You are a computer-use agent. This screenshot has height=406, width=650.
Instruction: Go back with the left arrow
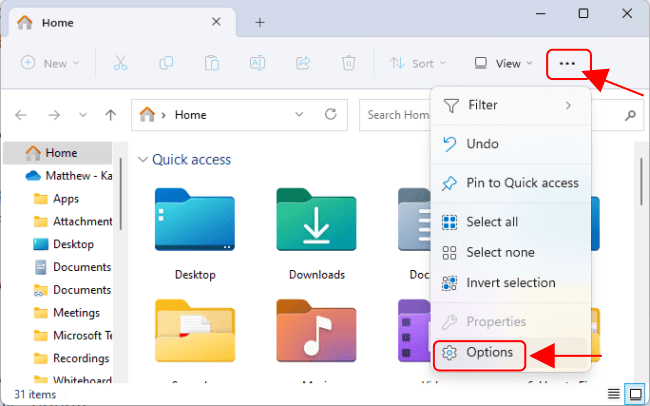21,115
